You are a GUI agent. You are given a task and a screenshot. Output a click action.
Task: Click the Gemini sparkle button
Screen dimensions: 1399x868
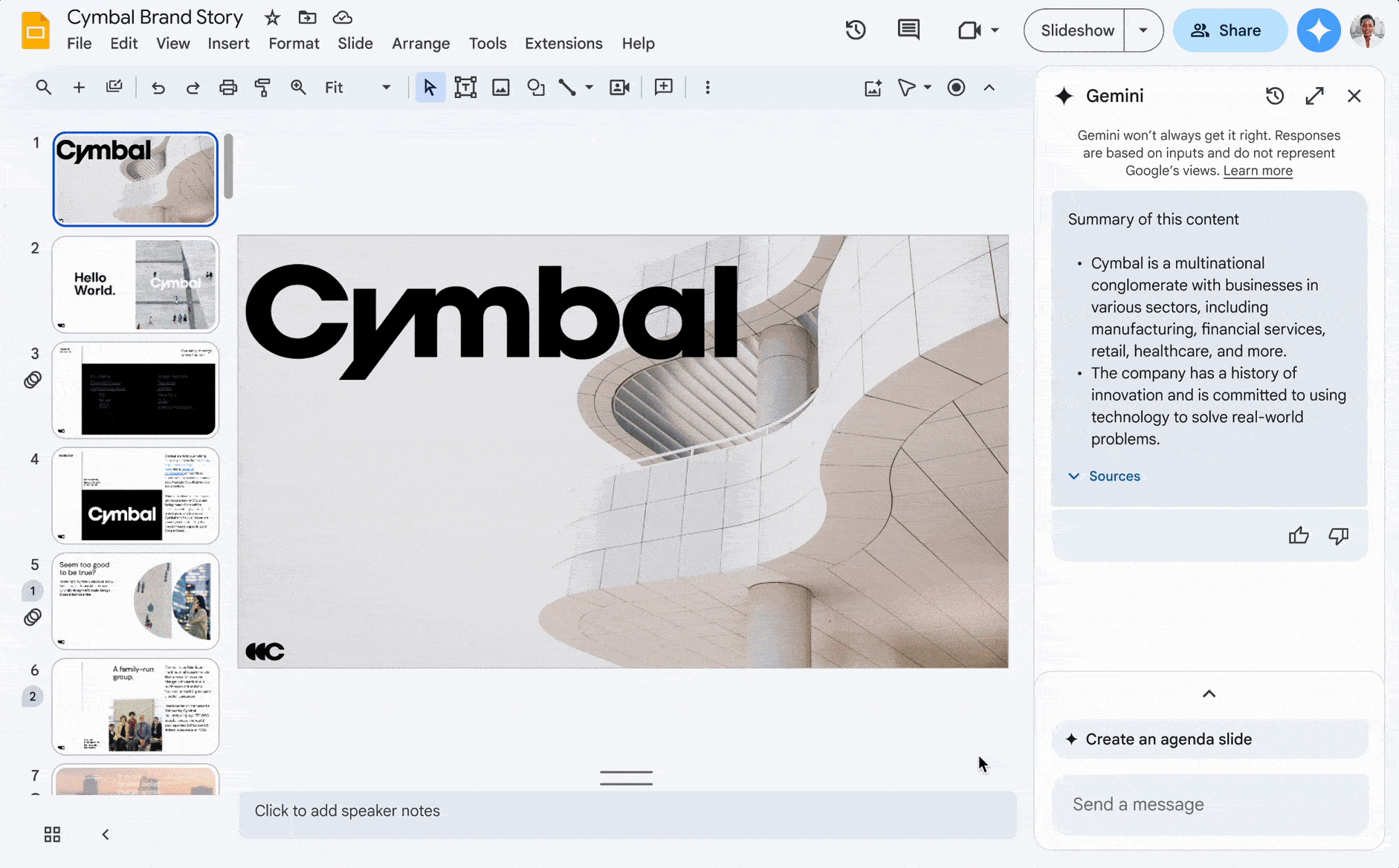tap(1318, 30)
